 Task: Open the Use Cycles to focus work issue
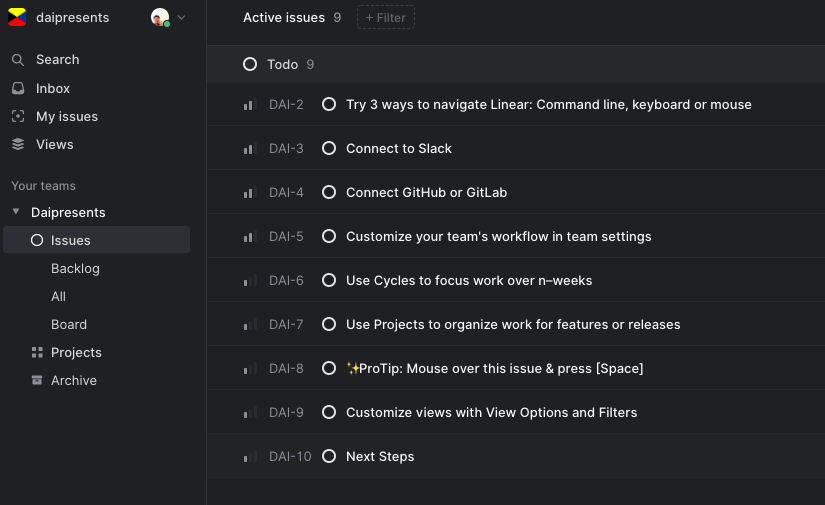(x=469, y=281)
